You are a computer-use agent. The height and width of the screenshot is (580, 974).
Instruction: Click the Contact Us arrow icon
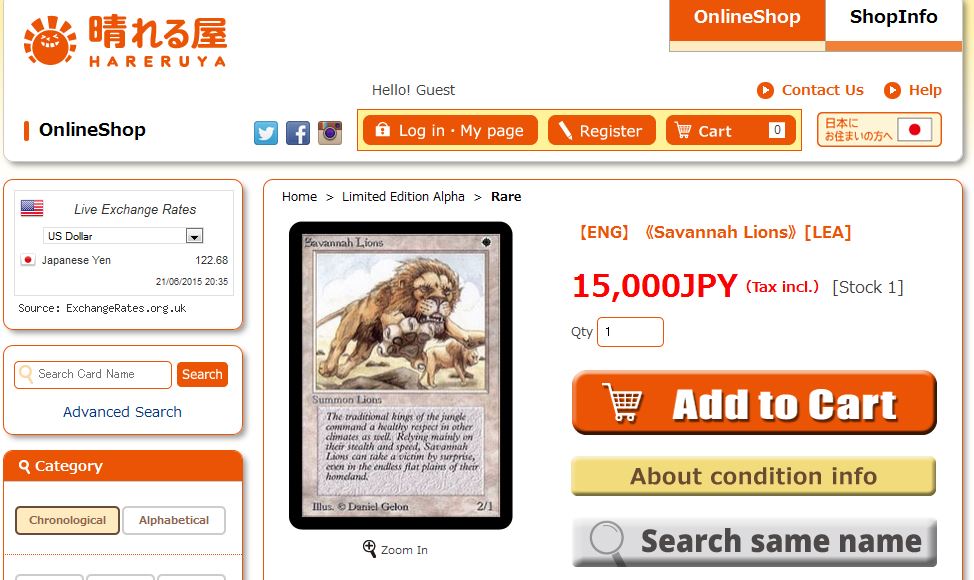coord(765,91)
